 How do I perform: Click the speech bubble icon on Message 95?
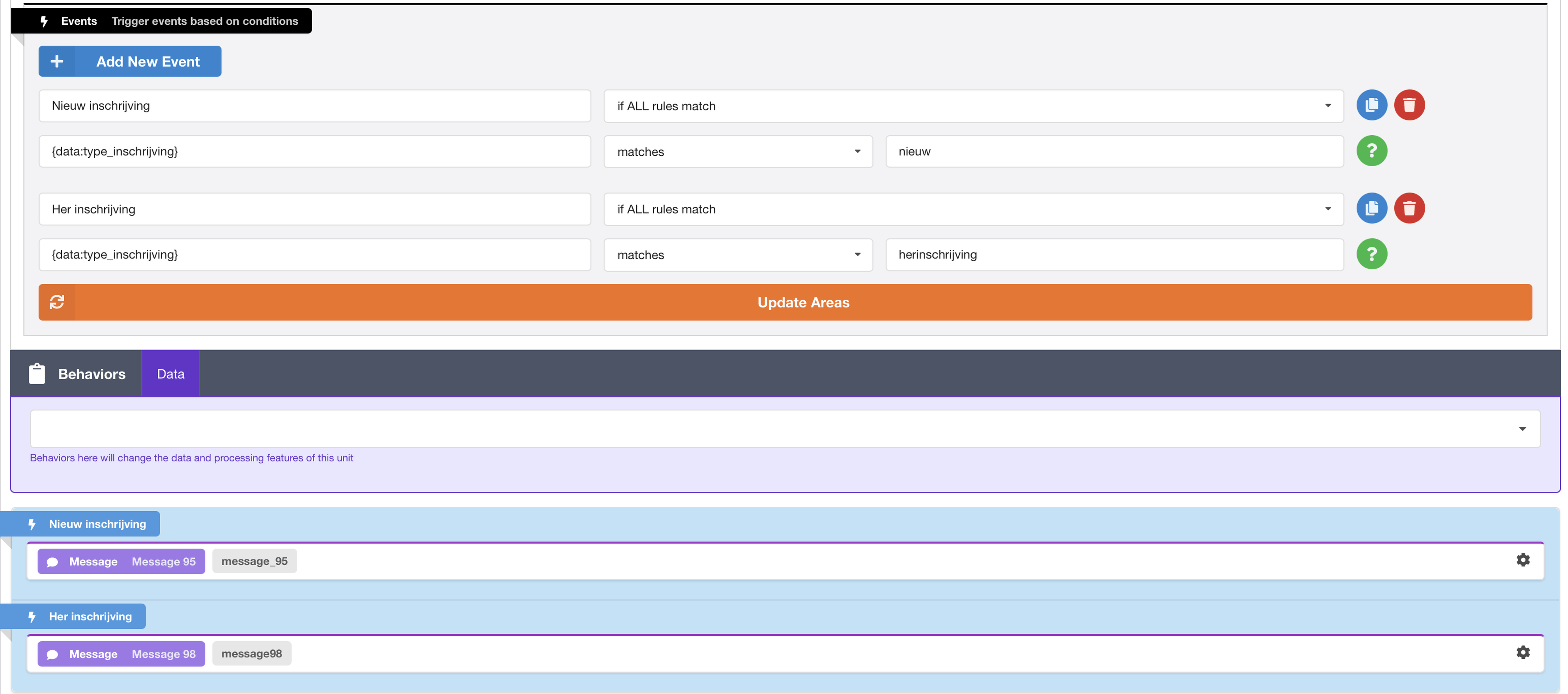click(x=52, y=562)
